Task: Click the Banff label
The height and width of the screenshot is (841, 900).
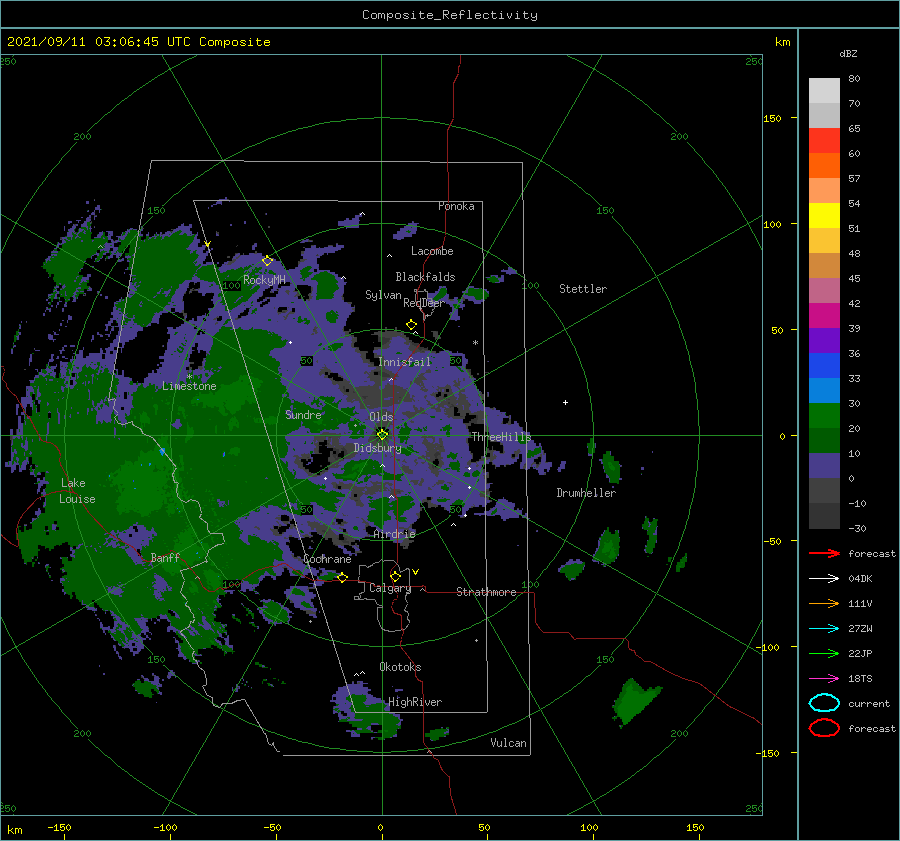Action: point(165,557)
